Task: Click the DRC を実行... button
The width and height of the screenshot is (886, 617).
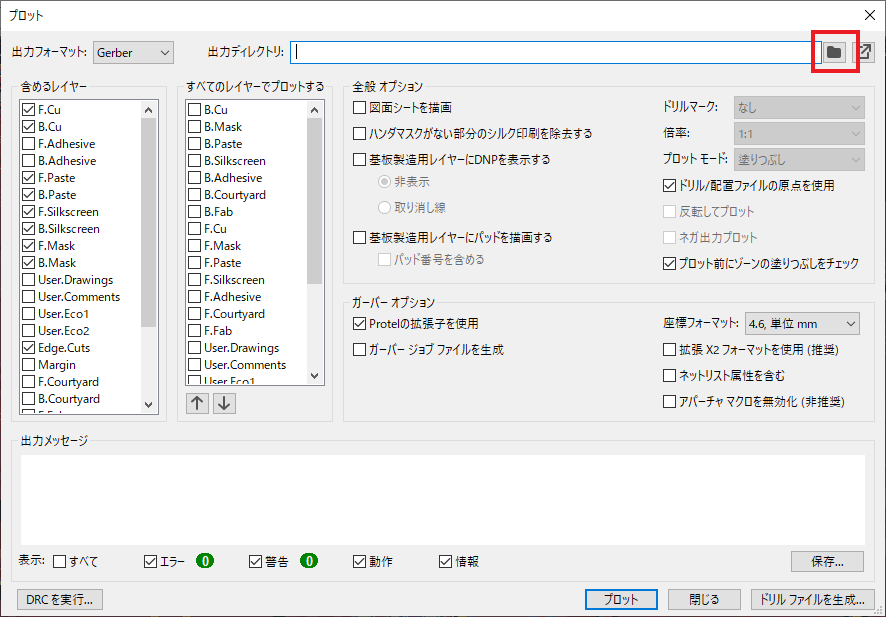Action: coord(60,599)
